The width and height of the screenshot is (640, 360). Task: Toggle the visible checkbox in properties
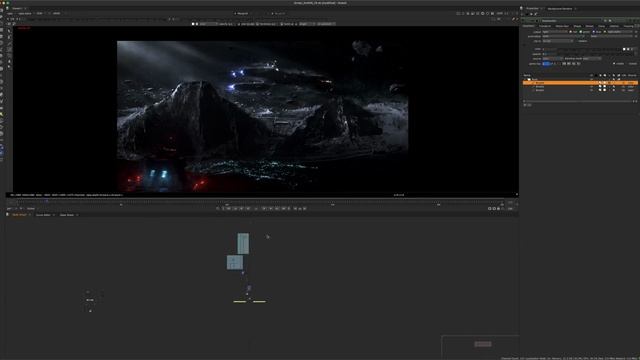[614, 64]
